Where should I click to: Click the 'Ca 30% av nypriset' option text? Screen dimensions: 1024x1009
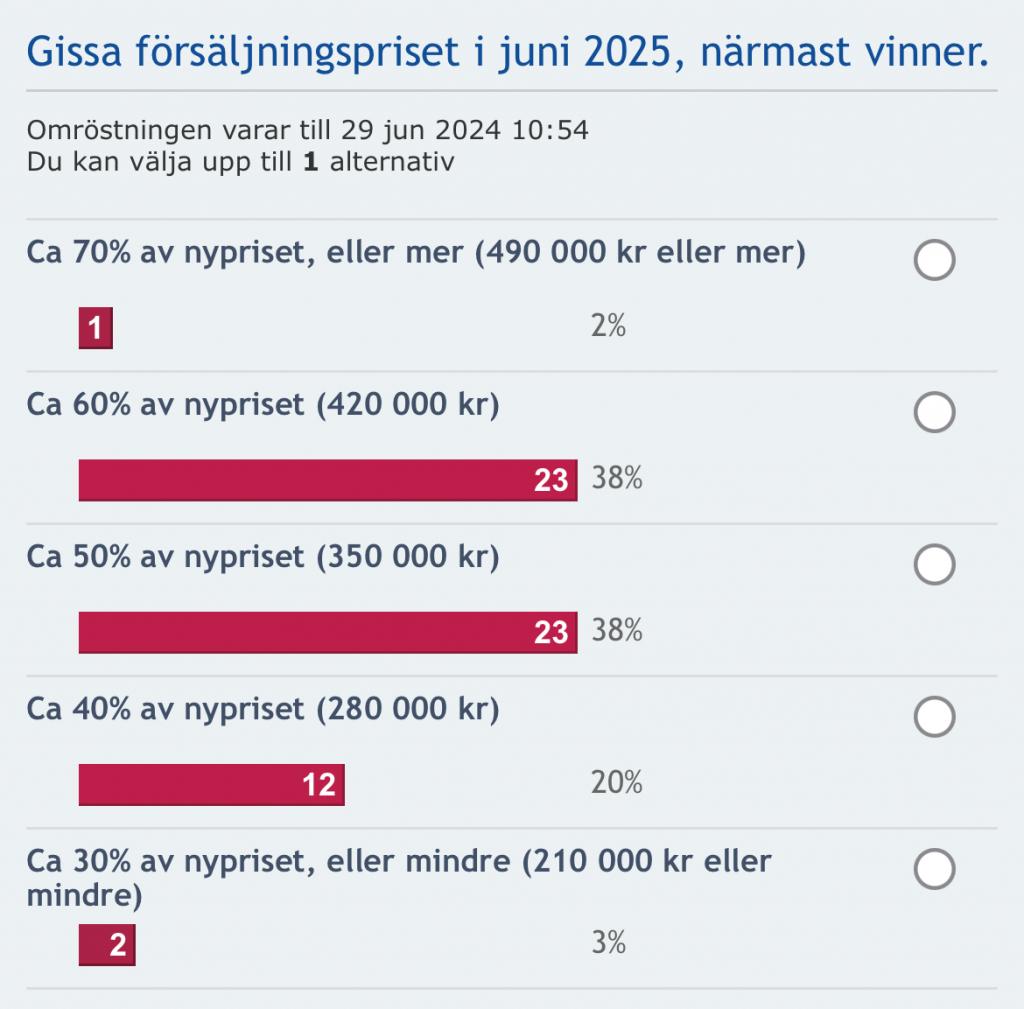[x=399, y=876]
